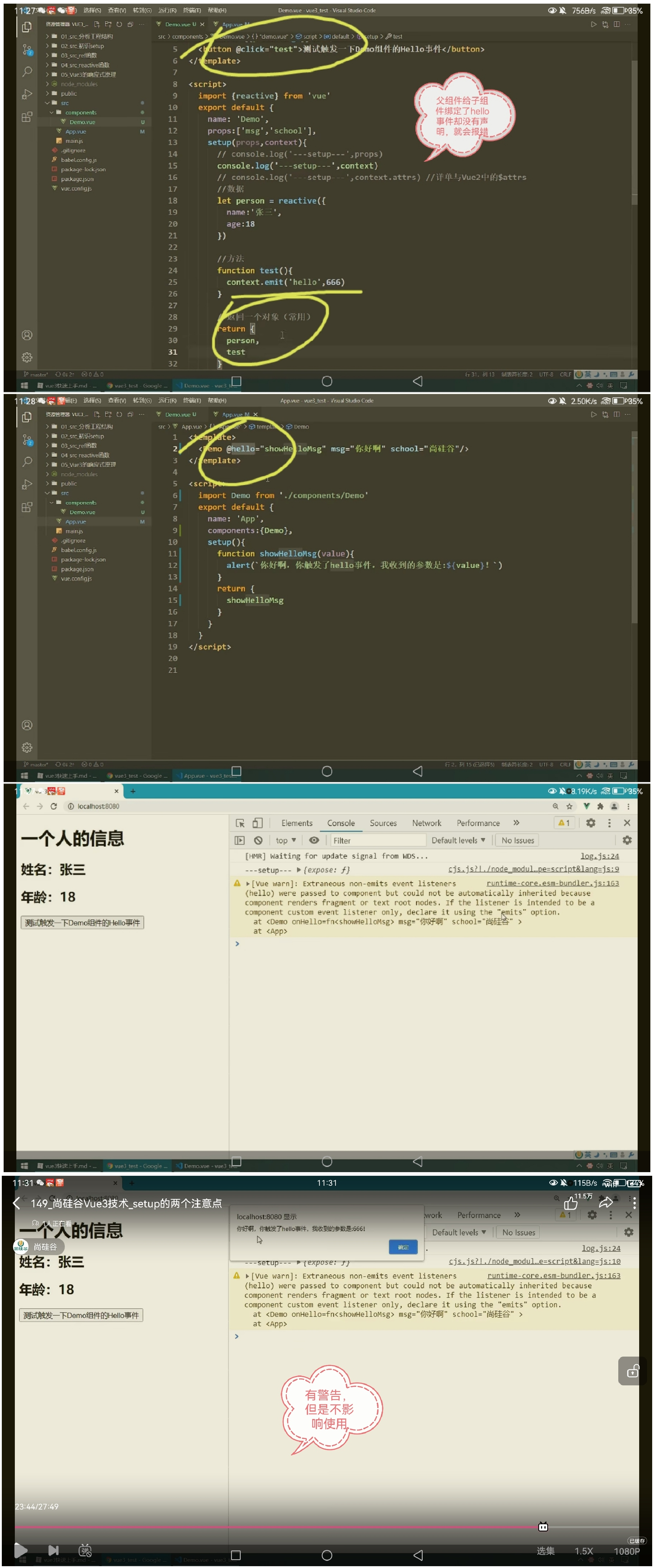Click the share arrow icon on video
Viewport: 654px width, 1568px height.
pos(606,1202)
